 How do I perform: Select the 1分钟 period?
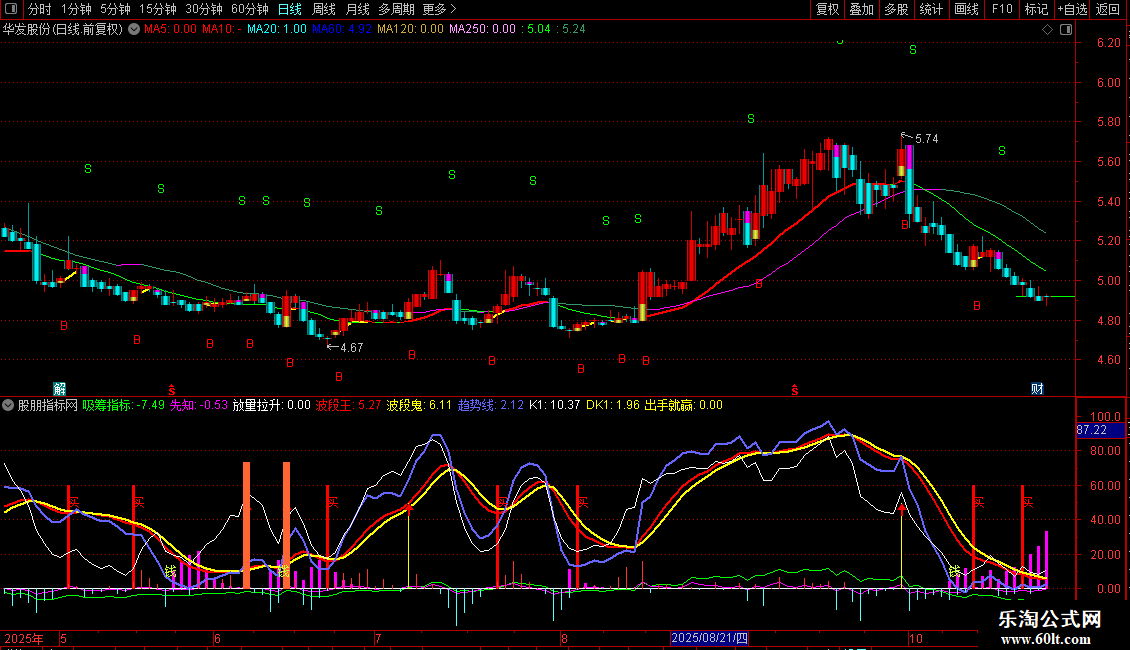[76, 9]
